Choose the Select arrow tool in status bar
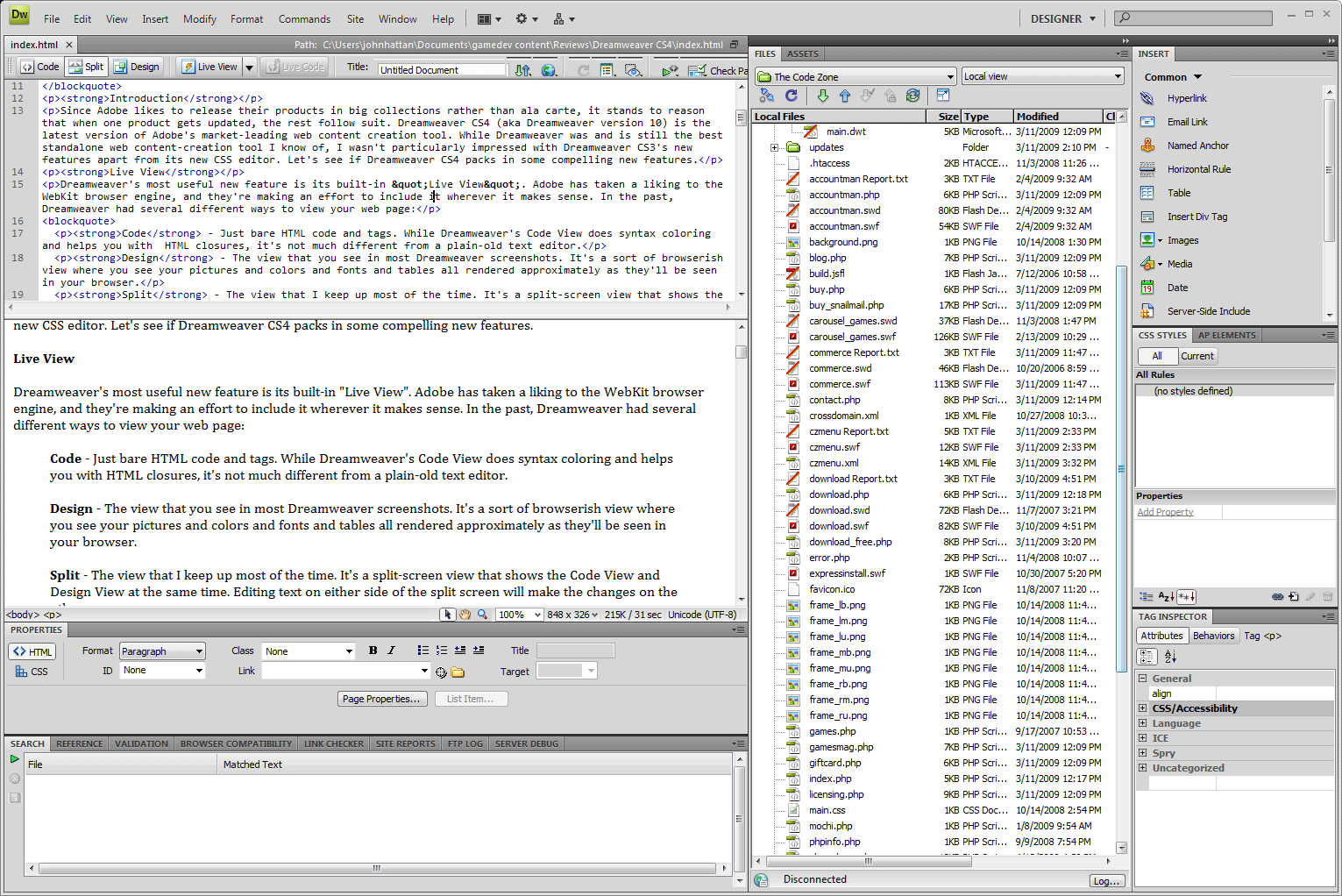 pyautogui.click(x=448, y=615)
